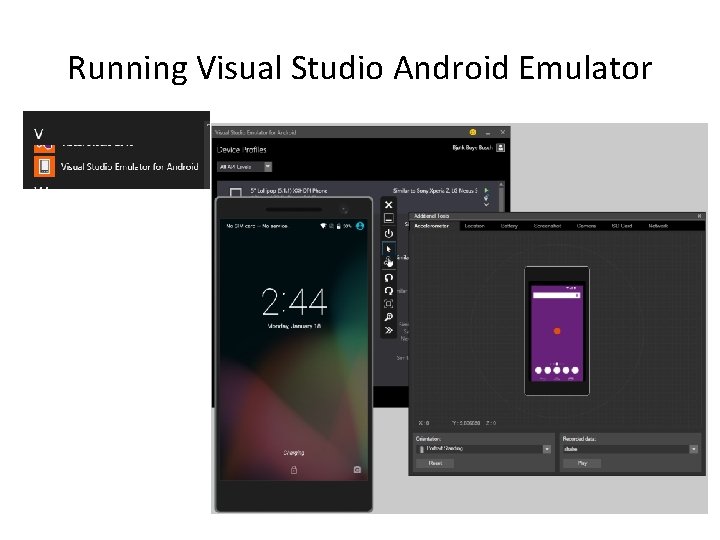The image size is (720, 540).
Task: Launch Visual Studio Emulator for Android tile
Action: (44, 166)
